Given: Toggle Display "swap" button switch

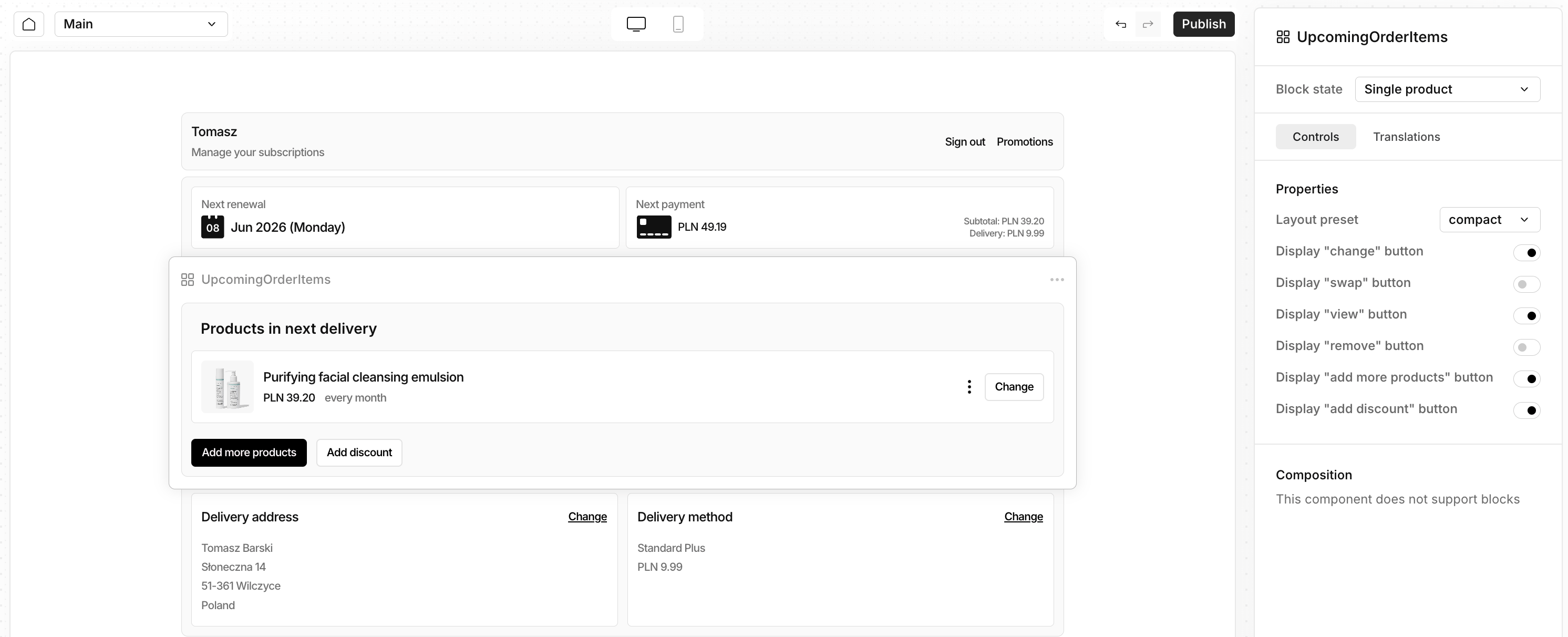Looking at the screenshot, I should coord(1526,284).
